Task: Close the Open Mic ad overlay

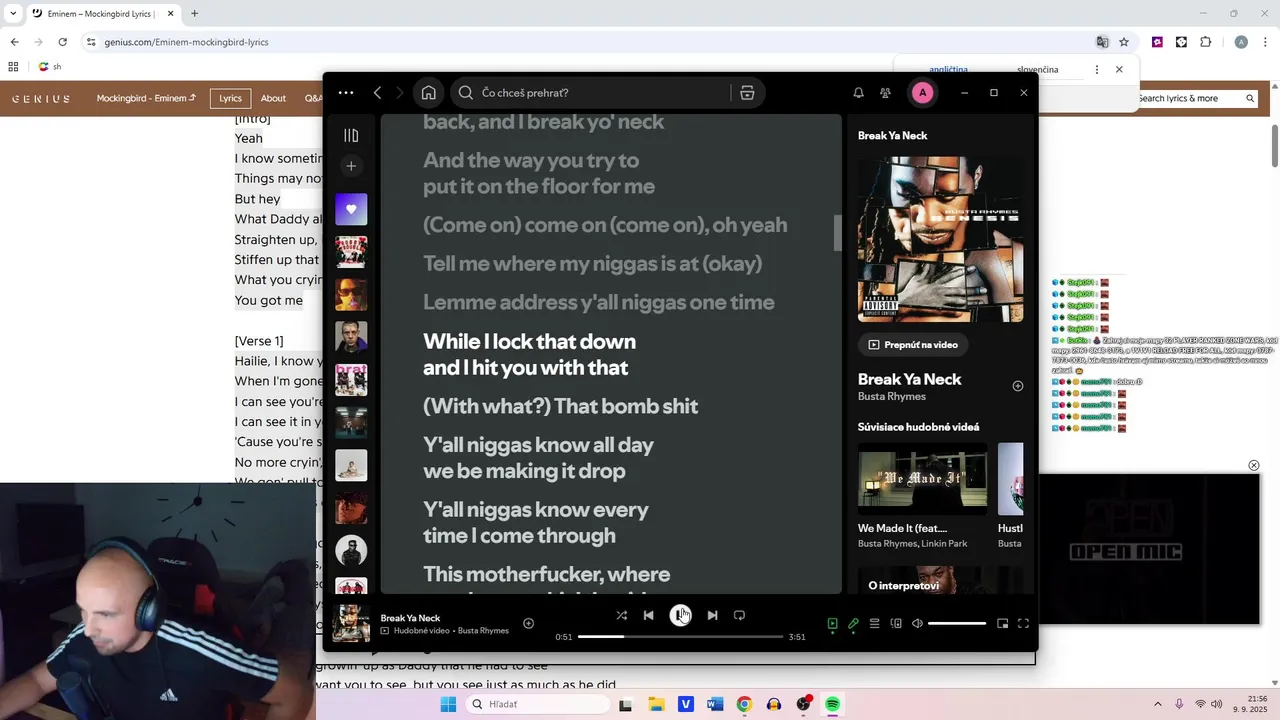Action: (1253, 465)
